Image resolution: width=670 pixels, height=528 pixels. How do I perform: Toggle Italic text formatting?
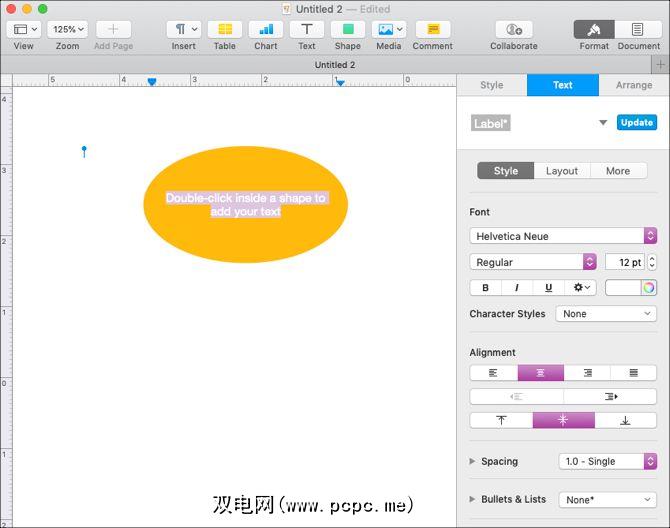[517, 288]
